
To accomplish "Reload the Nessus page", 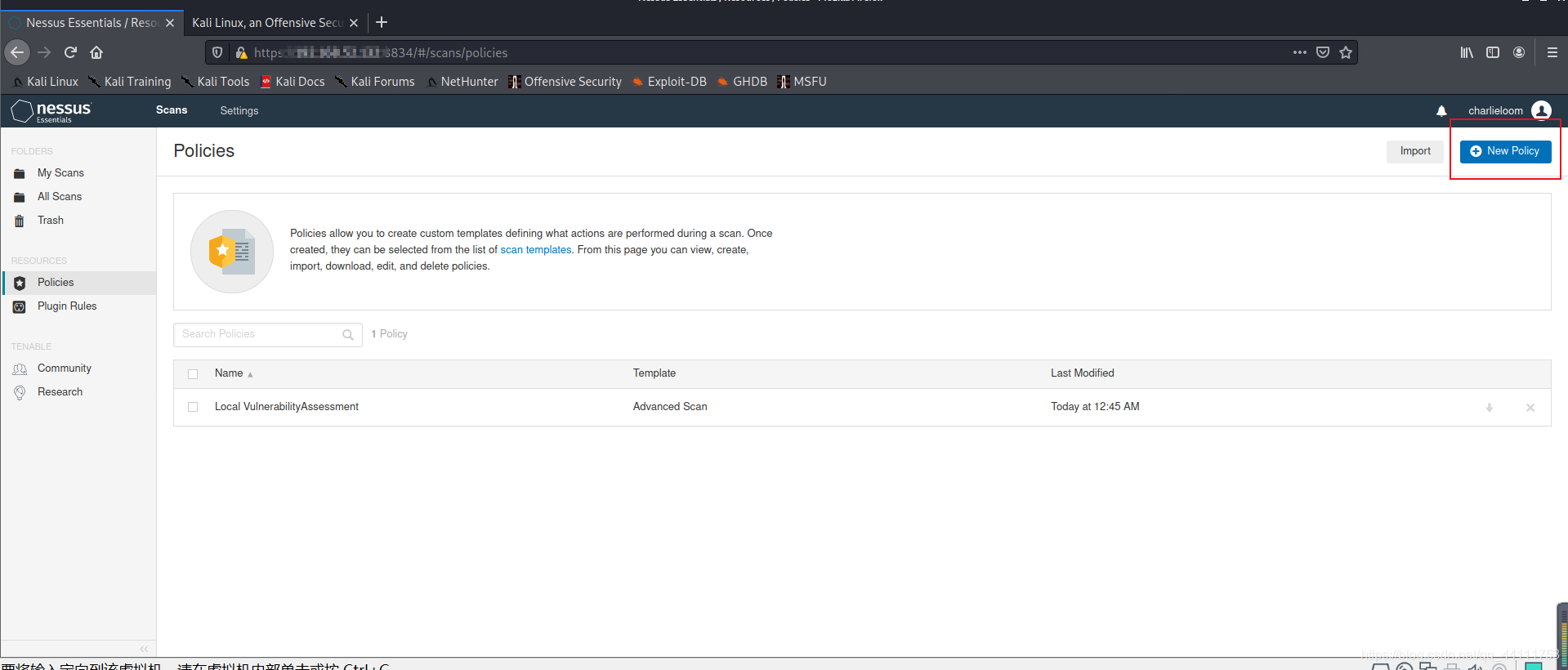I will pyautogui.click(x=70, y=52).
